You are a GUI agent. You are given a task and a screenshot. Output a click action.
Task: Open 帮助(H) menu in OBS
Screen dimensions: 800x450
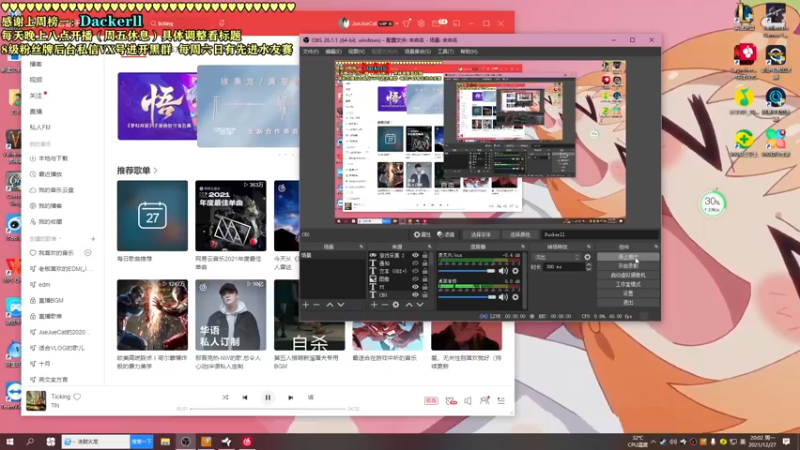[x=469, y=52]
